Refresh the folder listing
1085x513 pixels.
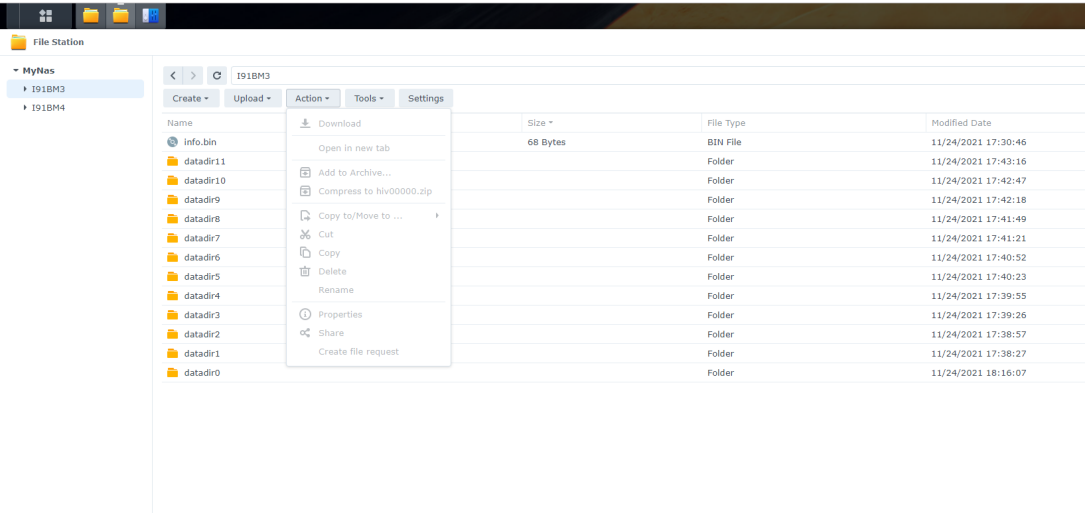(x=217, y=76)
